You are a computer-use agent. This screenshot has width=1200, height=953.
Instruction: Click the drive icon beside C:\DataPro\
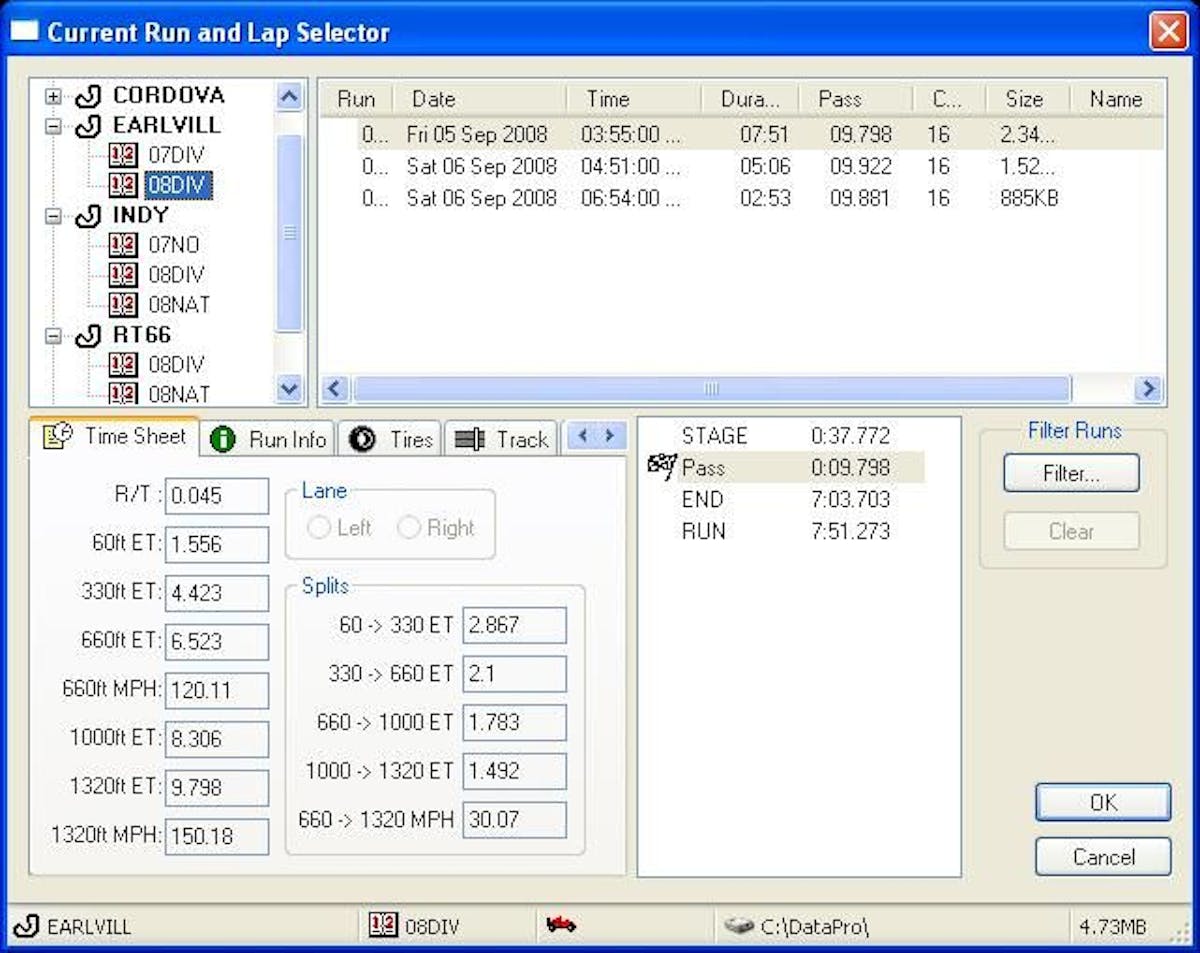(739, 926)
